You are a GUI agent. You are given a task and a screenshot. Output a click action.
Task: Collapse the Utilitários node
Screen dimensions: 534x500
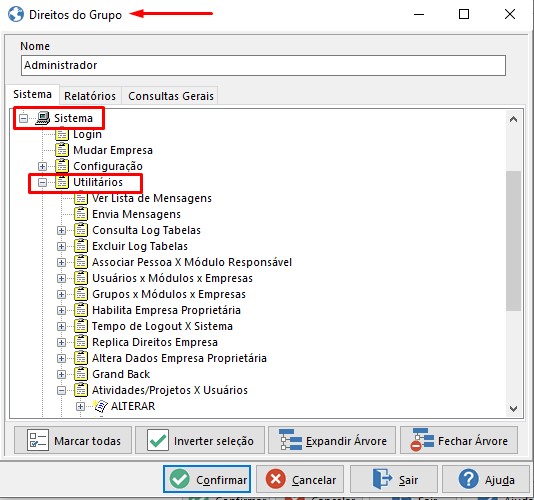pyautogui.click(x=42, y=182)
